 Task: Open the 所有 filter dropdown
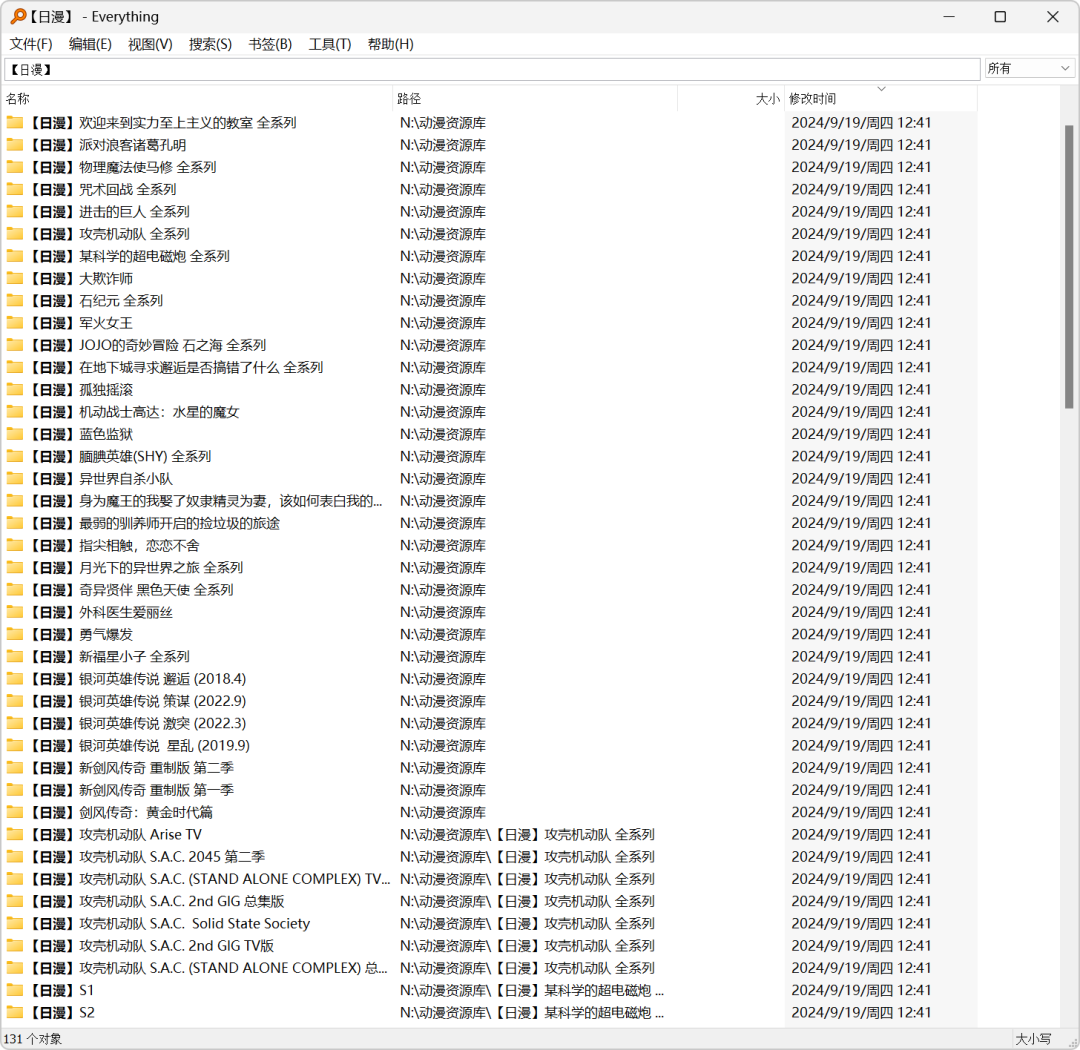click(1029, 68)
